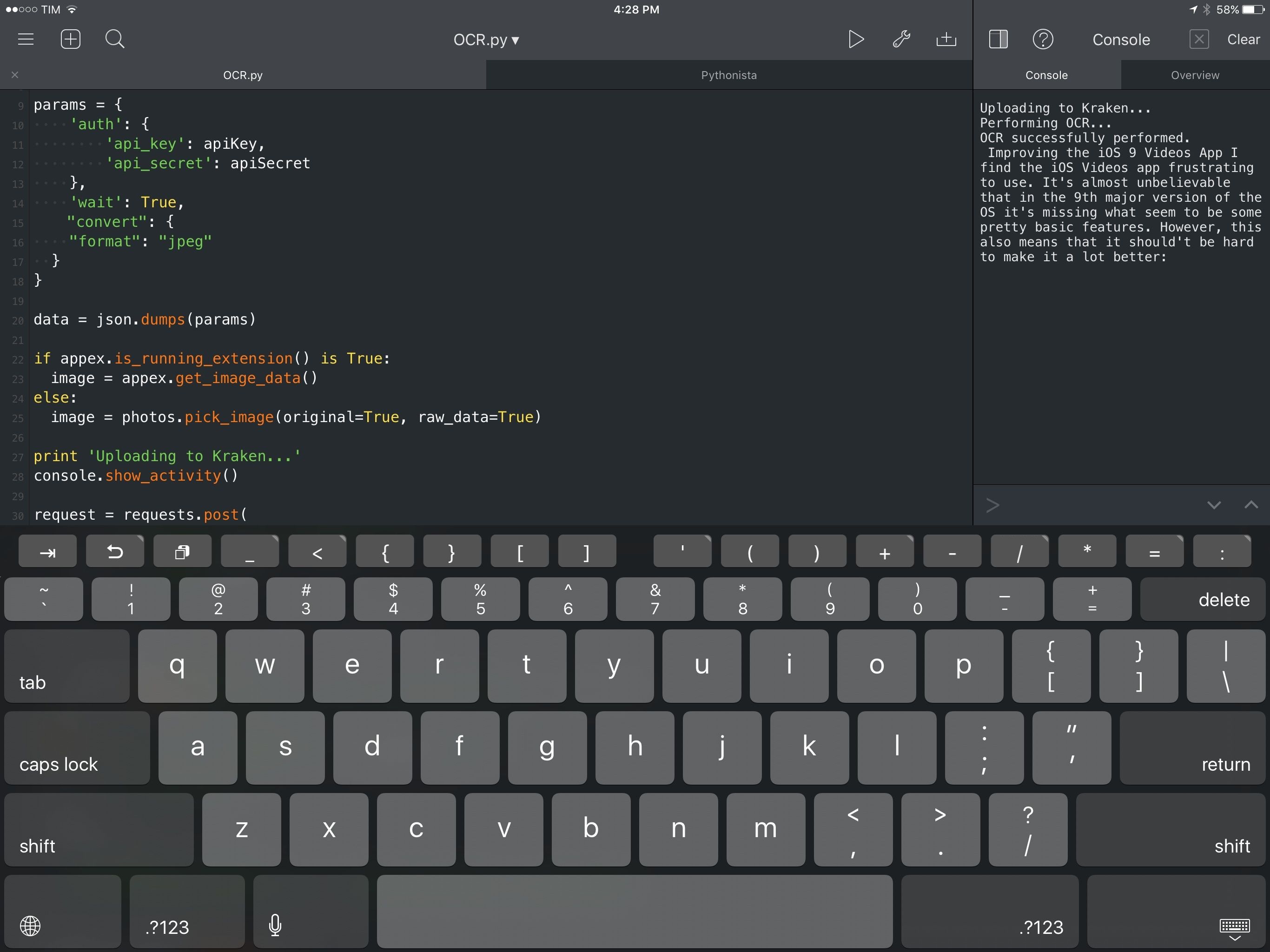Viewport: 1270px width, 952px height.
Task: Tap the clipboard paste key
Action: click(x=183, y=552)
